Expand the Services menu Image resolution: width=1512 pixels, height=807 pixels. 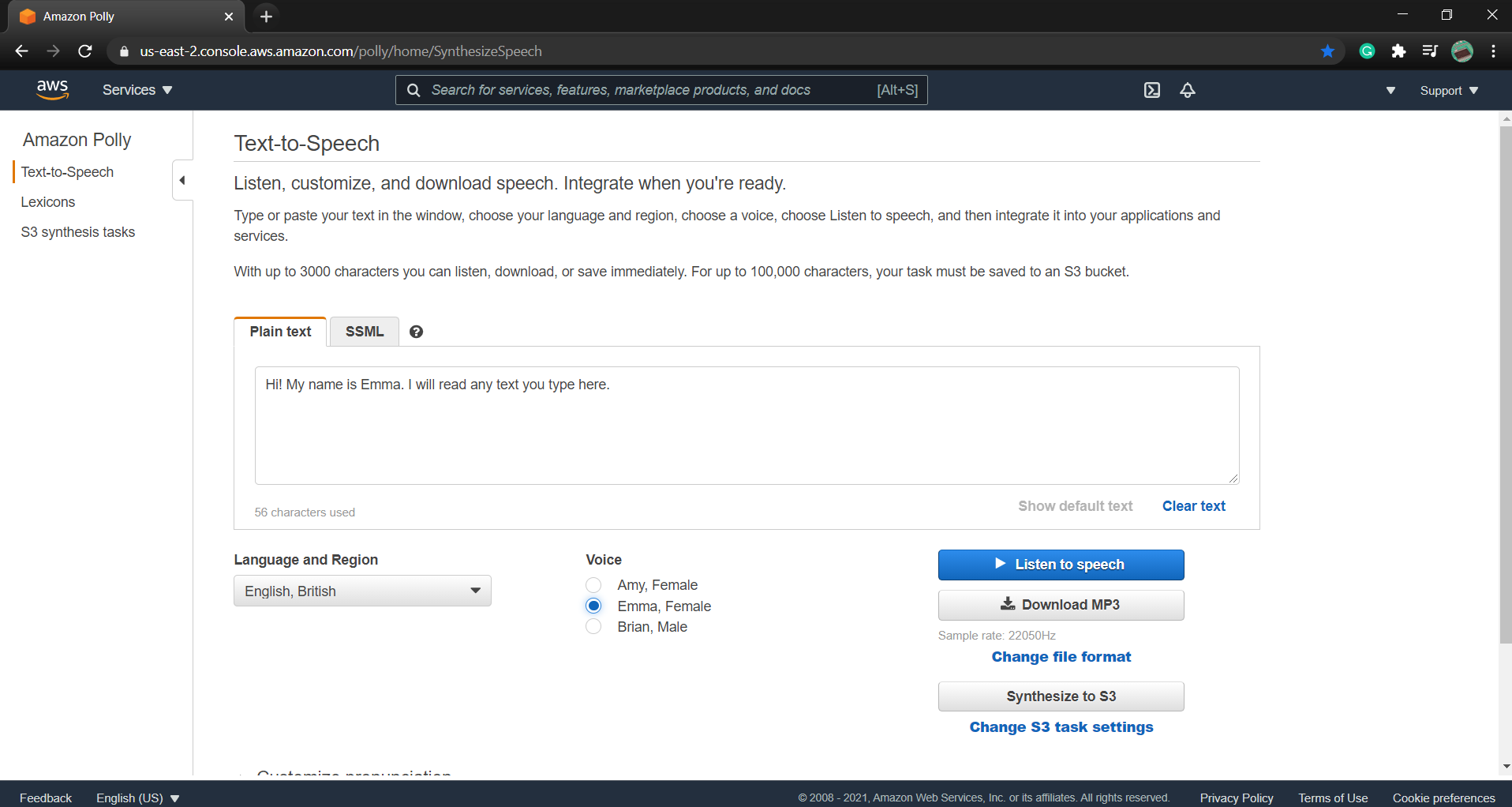pos(137,90)
